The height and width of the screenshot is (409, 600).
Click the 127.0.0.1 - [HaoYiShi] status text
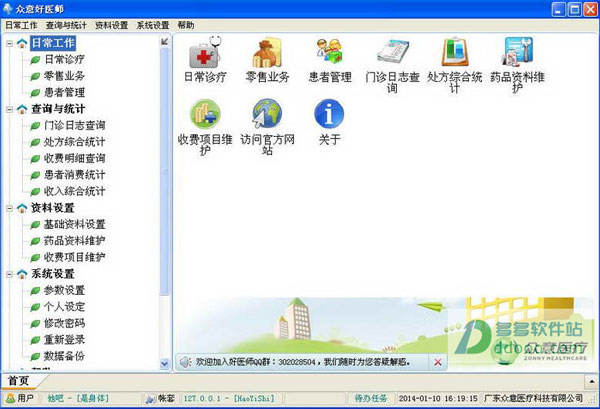[229, 399]
